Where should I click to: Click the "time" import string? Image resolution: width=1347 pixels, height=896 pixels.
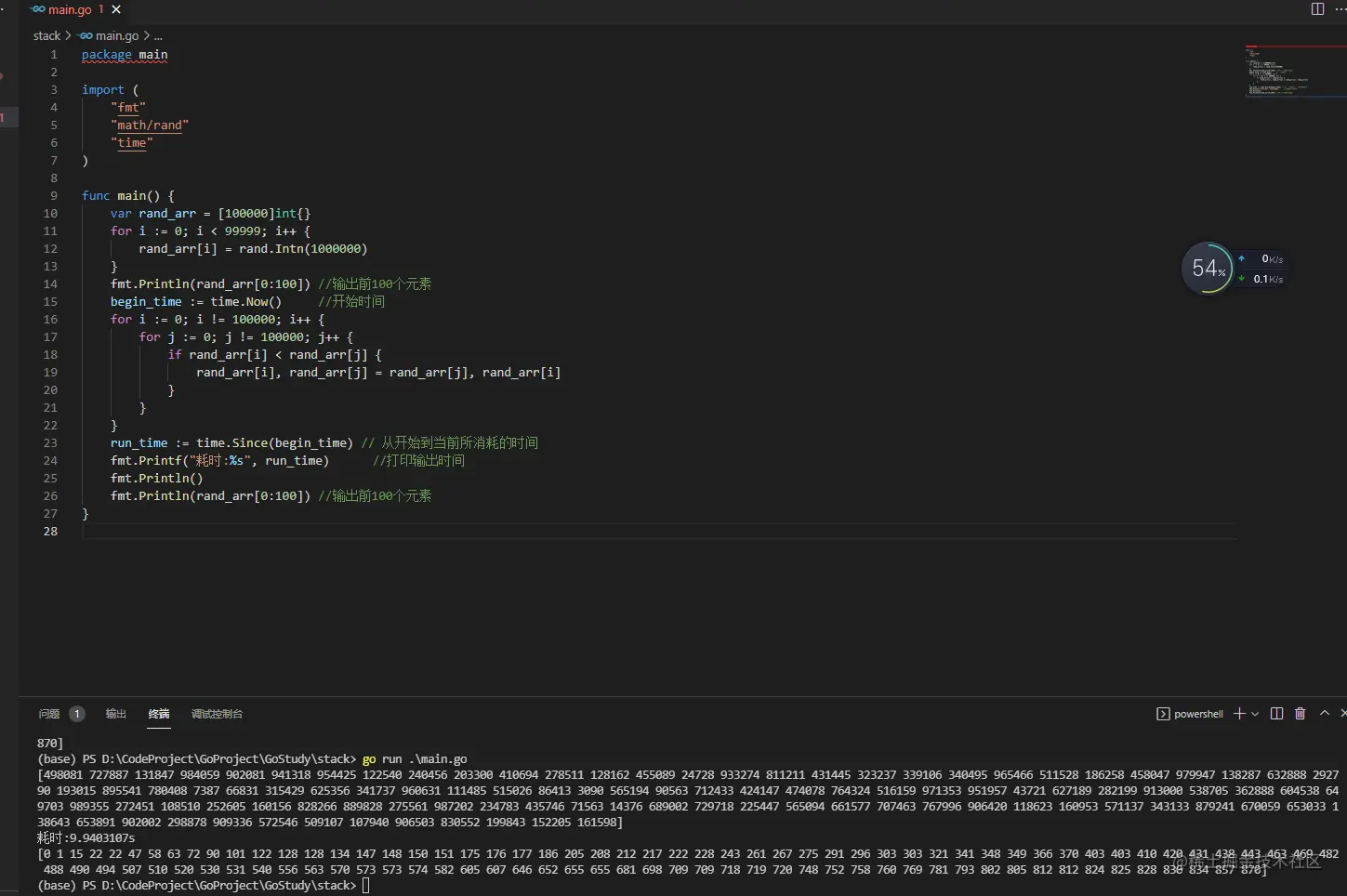pos(132,143)
